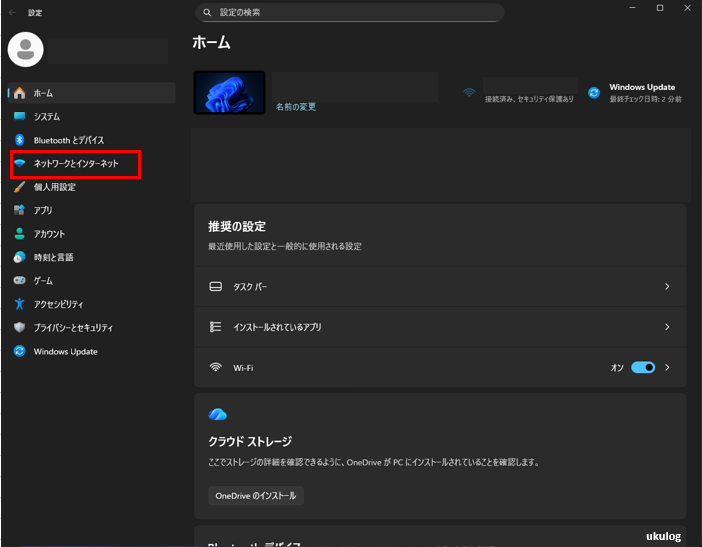Click the Bluetooth とデバイス icon in sidebar
702x547 pixels.
pos(19,140)
